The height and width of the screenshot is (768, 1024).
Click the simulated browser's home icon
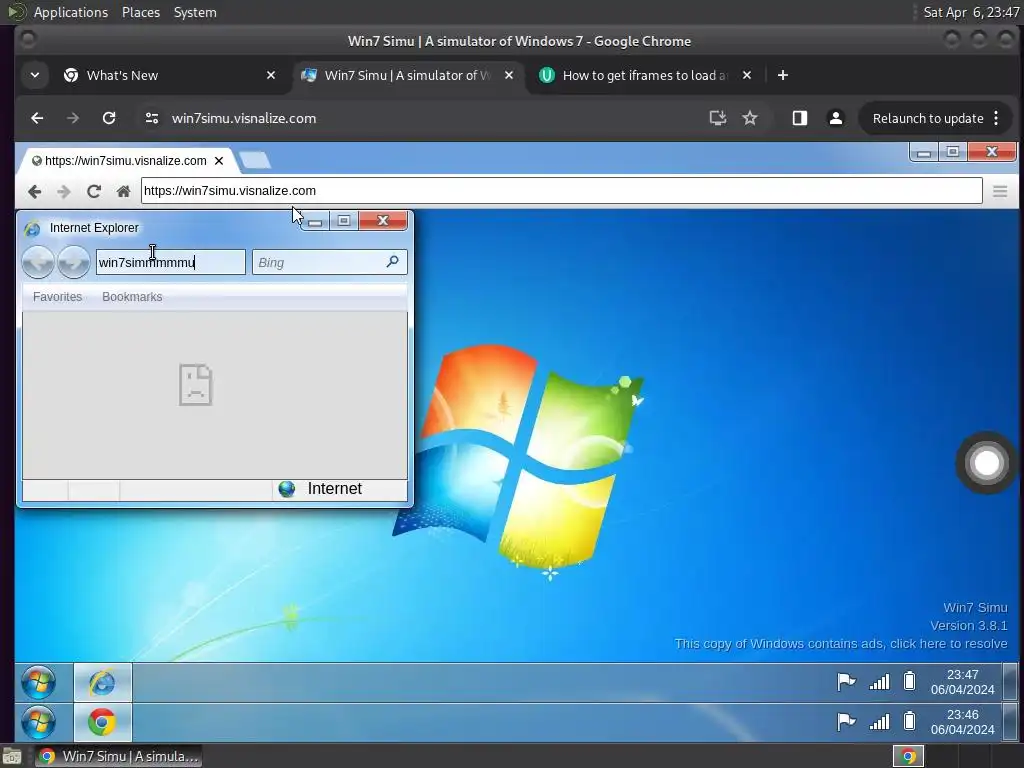coord(123,191)
